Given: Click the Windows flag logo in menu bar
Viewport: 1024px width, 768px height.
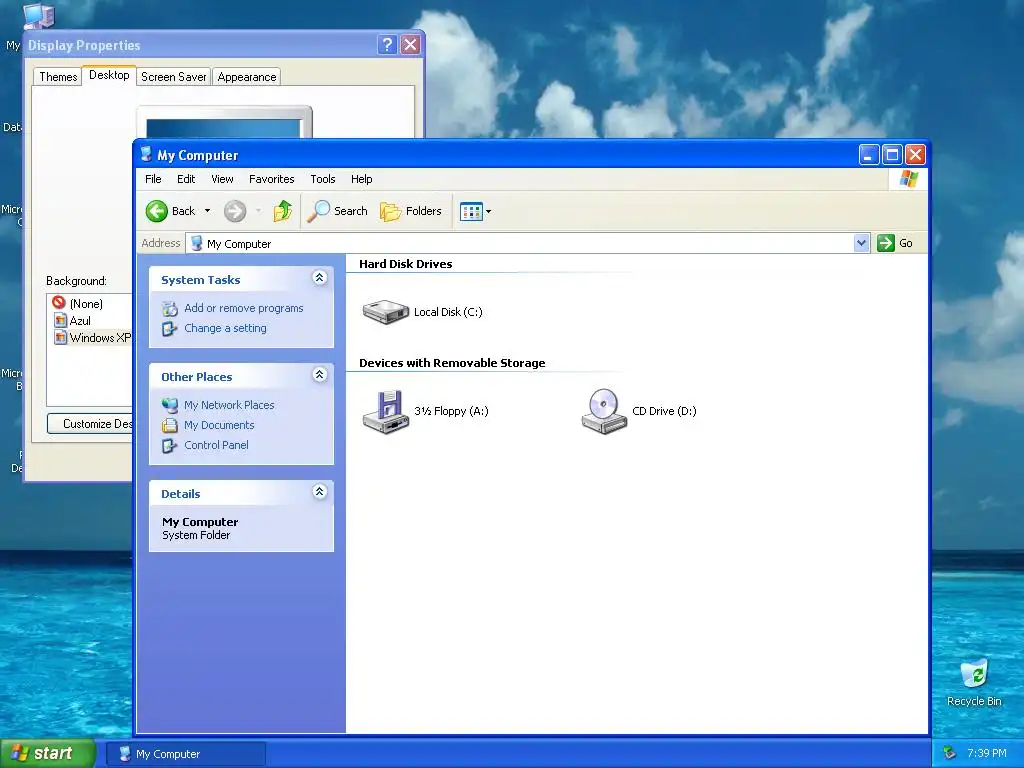Looking at the screenshot, I should pos(908,179).
